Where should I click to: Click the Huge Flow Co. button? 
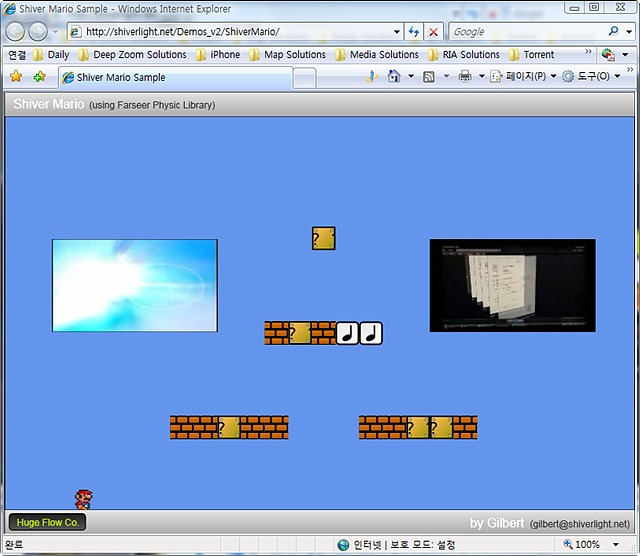tap(47, 522)
